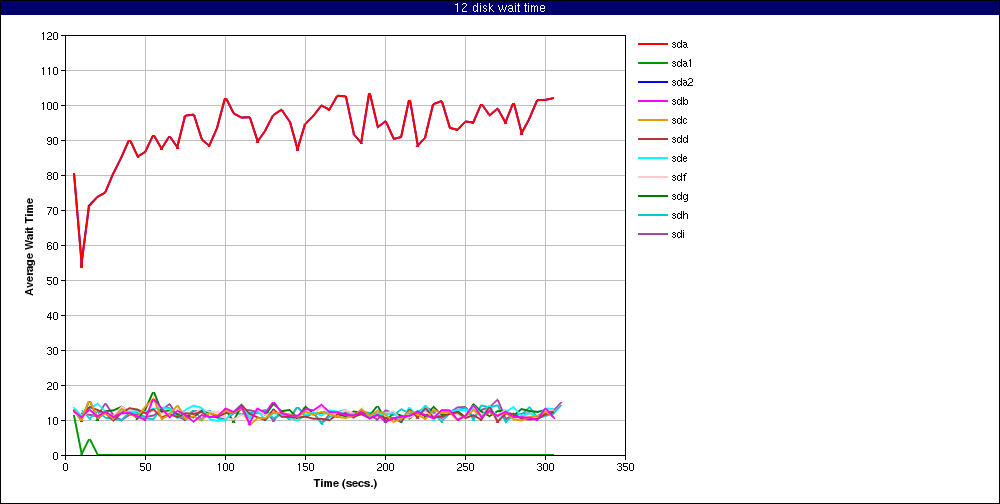Viewport: 1000px width, 504px height.
Task: Select the sdh legend label
Action: pyautogui.click(x=680, y=215)
